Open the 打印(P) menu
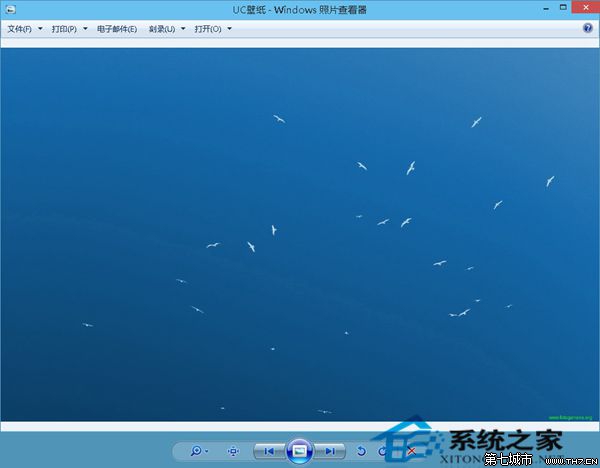 [x=64, y=29]
